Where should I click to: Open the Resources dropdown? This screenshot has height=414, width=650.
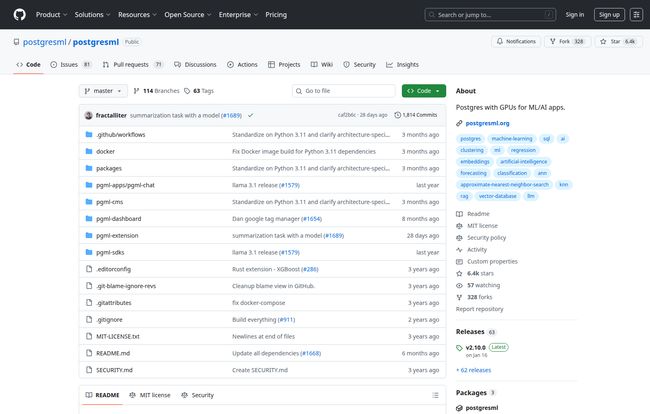(x=137, y=15)
